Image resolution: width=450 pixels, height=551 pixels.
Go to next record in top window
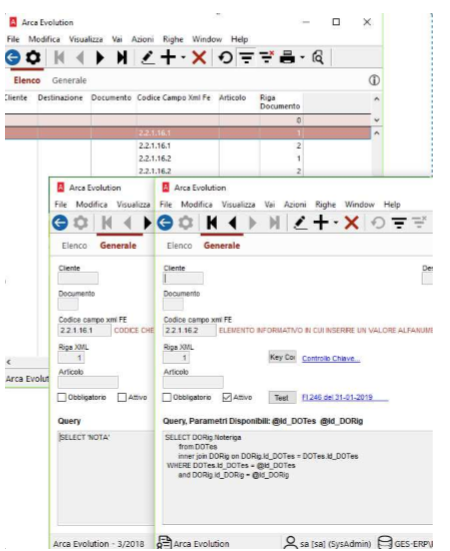click(100, 57)
